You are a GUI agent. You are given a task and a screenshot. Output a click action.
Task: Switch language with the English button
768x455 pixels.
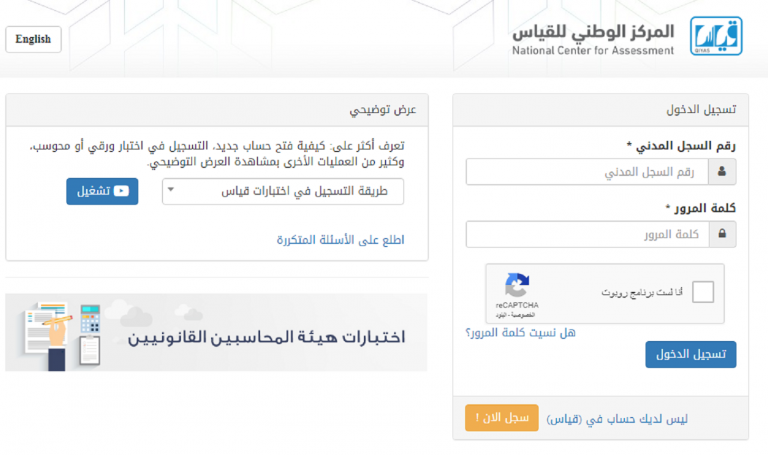click(x=33, y=39)
